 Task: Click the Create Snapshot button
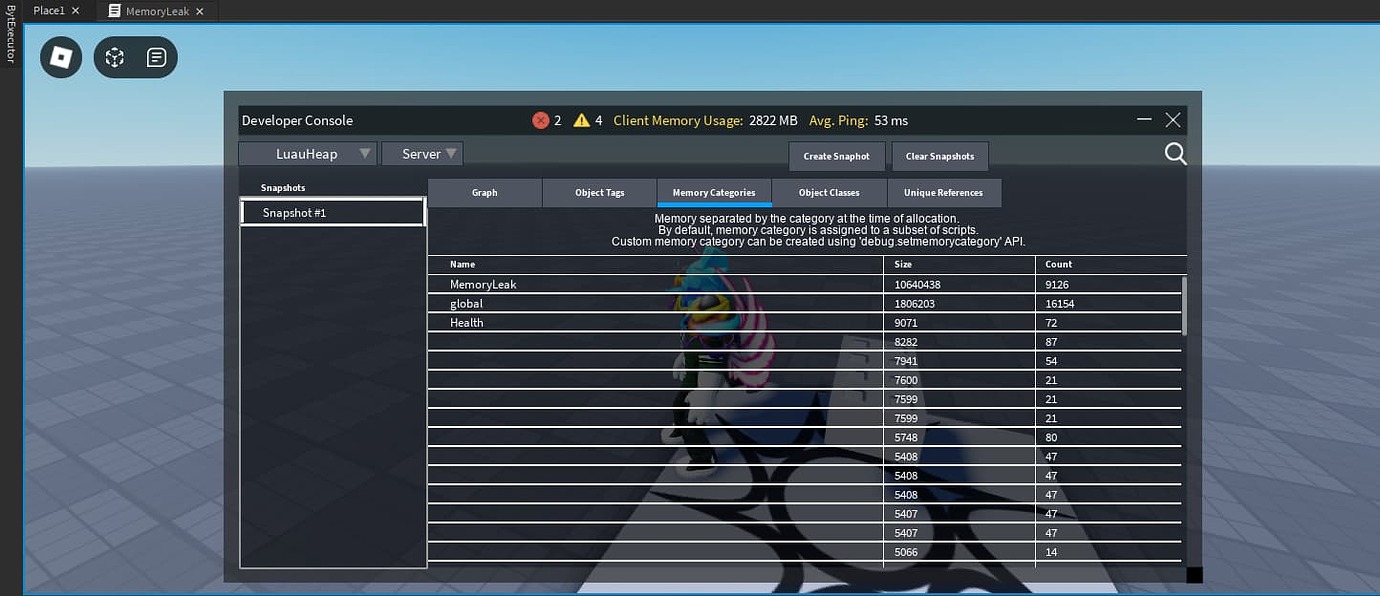(x=836, y=156)
